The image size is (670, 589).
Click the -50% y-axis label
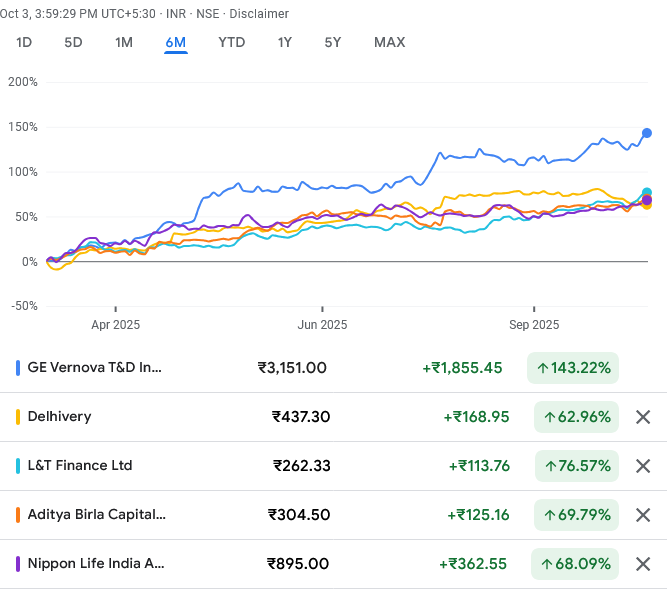coord(24,306)
